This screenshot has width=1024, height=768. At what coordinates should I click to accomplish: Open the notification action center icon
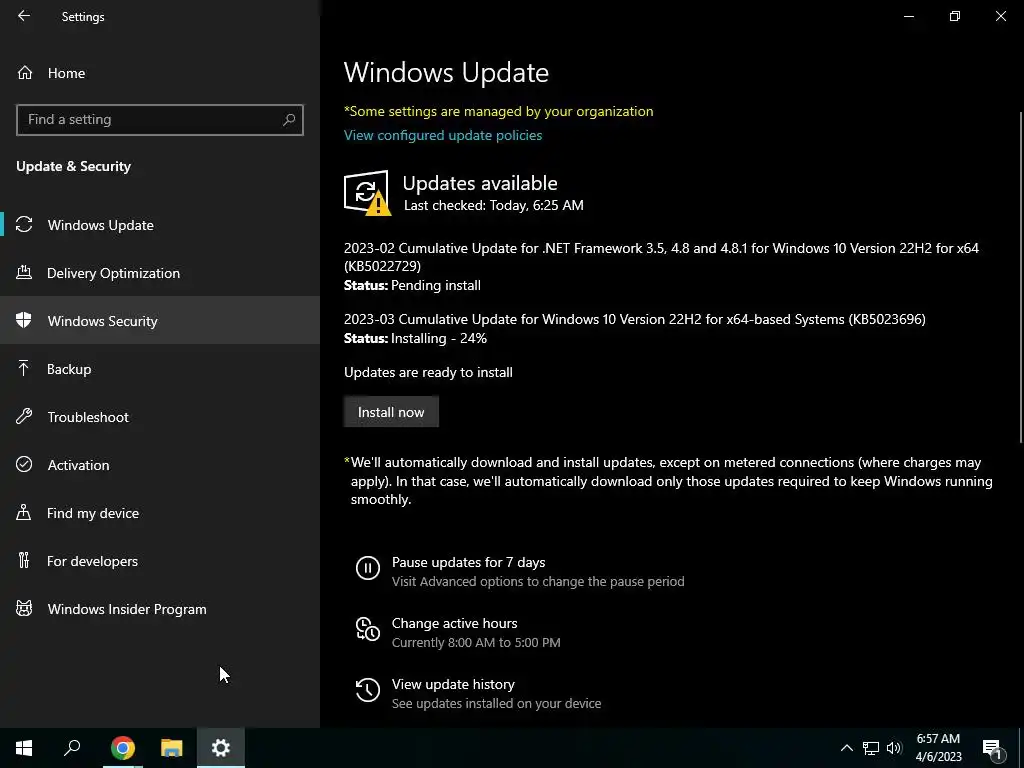pos(992,748)
